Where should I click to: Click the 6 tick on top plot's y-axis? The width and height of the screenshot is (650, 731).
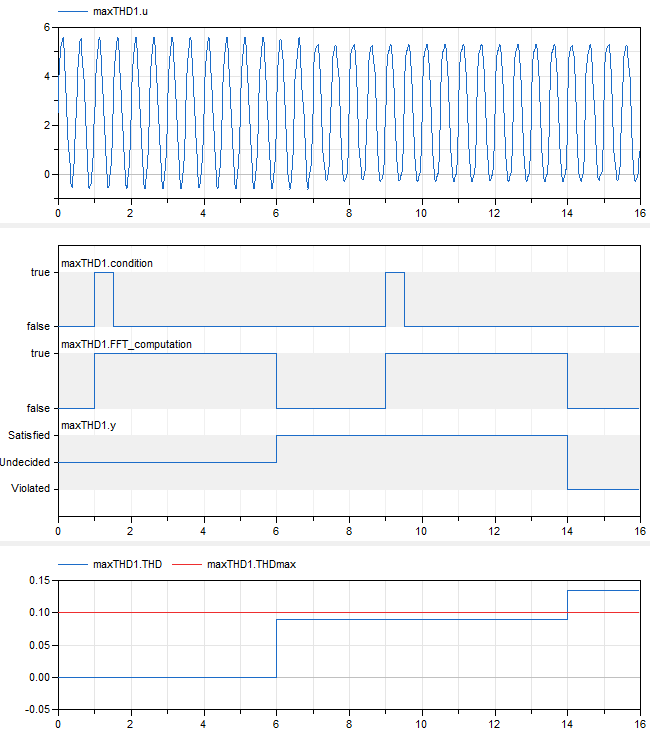[x=46, y=27]
